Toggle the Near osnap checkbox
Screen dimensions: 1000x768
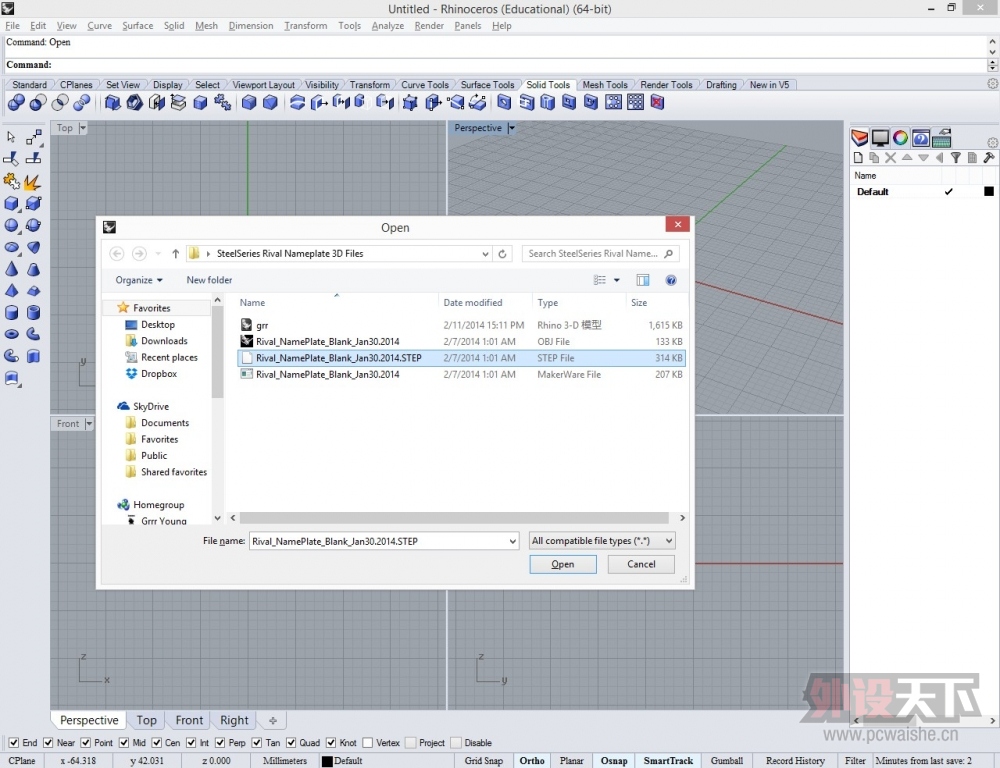(x=48, y=742)
